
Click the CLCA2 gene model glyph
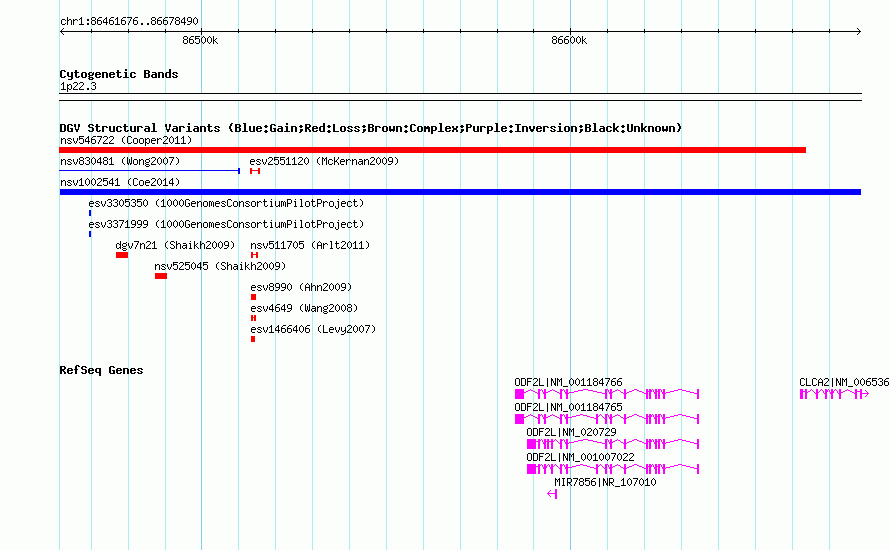tap(834, 394)
